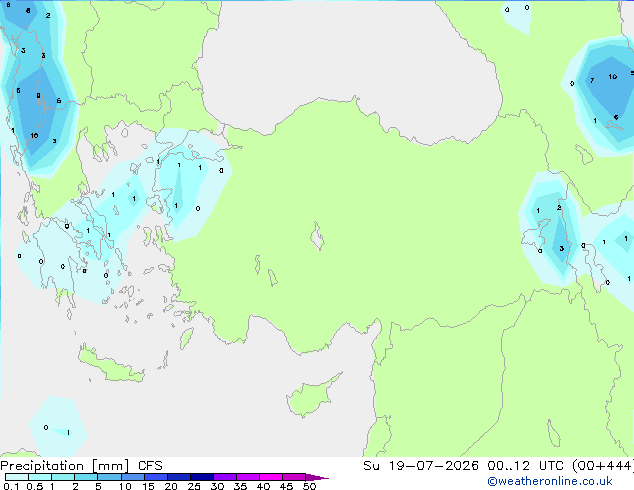Click the '0.1' legend scale label
Screen dimensions: 634x490
tap(11, 486)
